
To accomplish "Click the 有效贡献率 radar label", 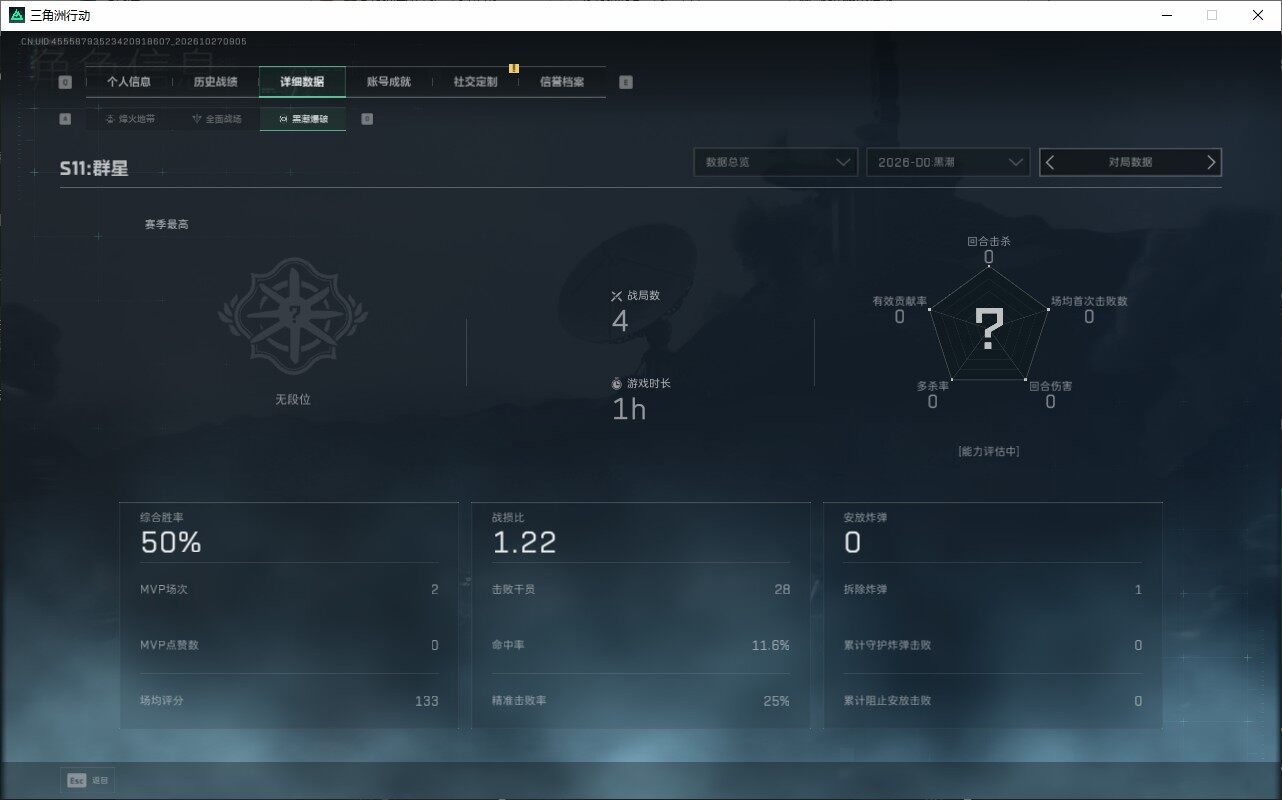I will coord(900,301).
